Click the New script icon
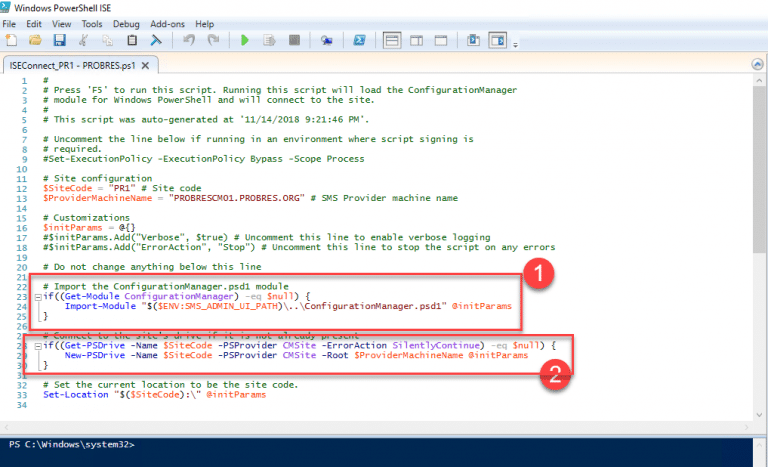 [11, 40]
